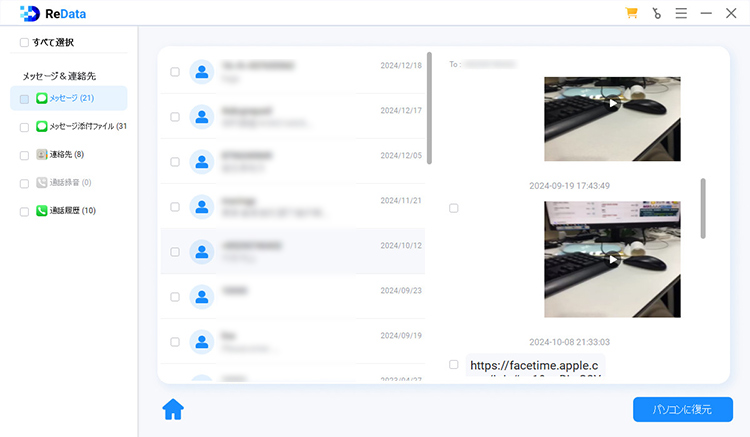Click the conversation list scrollbar
750x437 pixels.
(430, 108)
